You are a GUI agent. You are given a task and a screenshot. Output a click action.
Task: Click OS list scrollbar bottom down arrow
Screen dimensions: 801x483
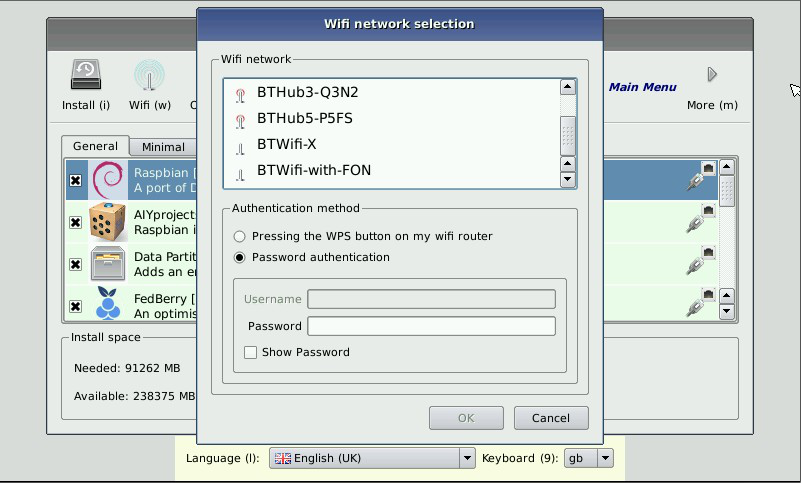pos(726,311)
